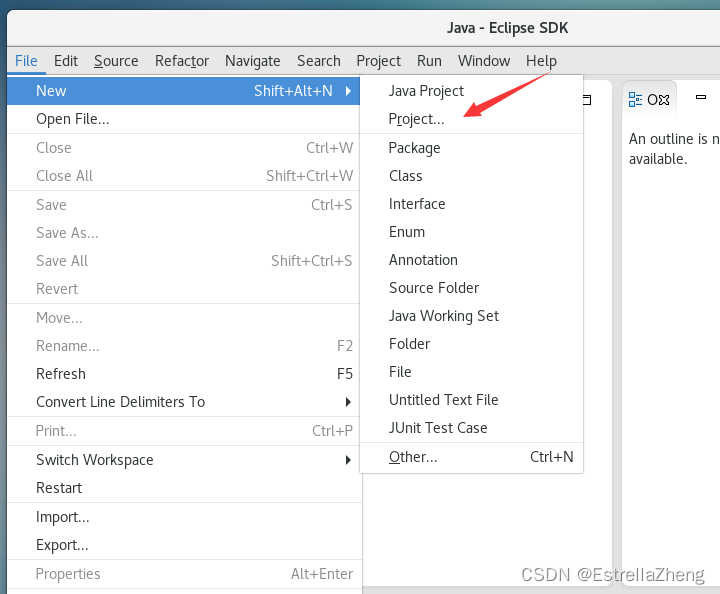This screenshot has width=720, height=594.
Task: Open the Project menu in menu bar
Action: pos(378,61)
